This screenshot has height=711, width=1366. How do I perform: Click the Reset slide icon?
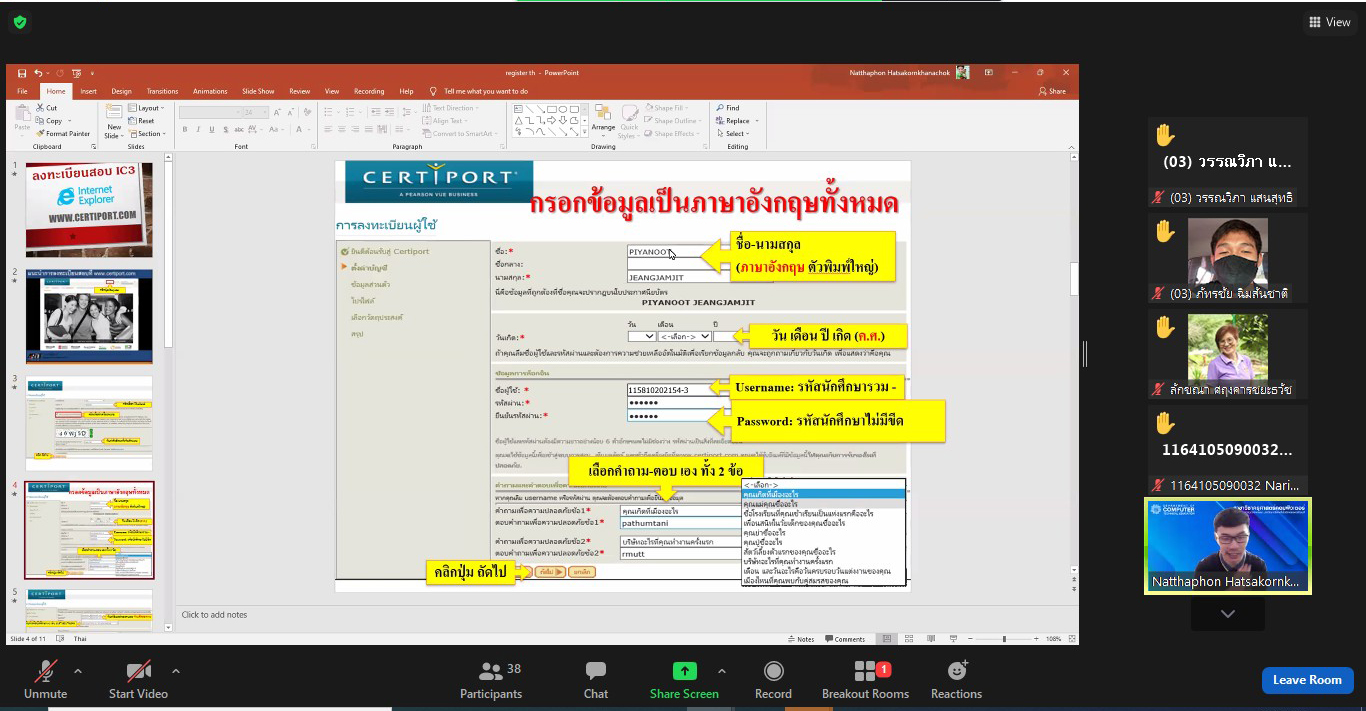(132, 121)
